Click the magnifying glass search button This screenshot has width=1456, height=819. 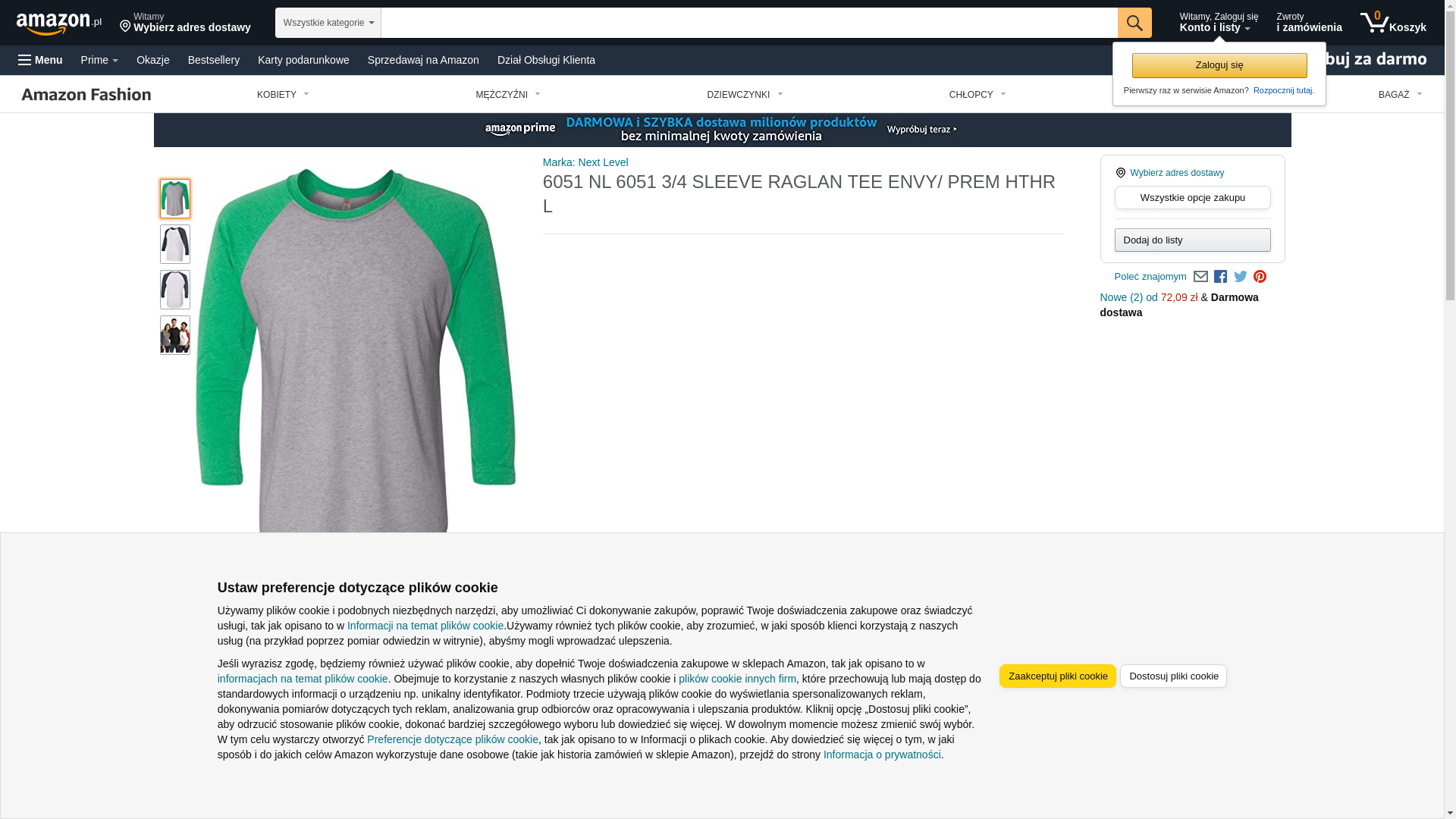1134,23
